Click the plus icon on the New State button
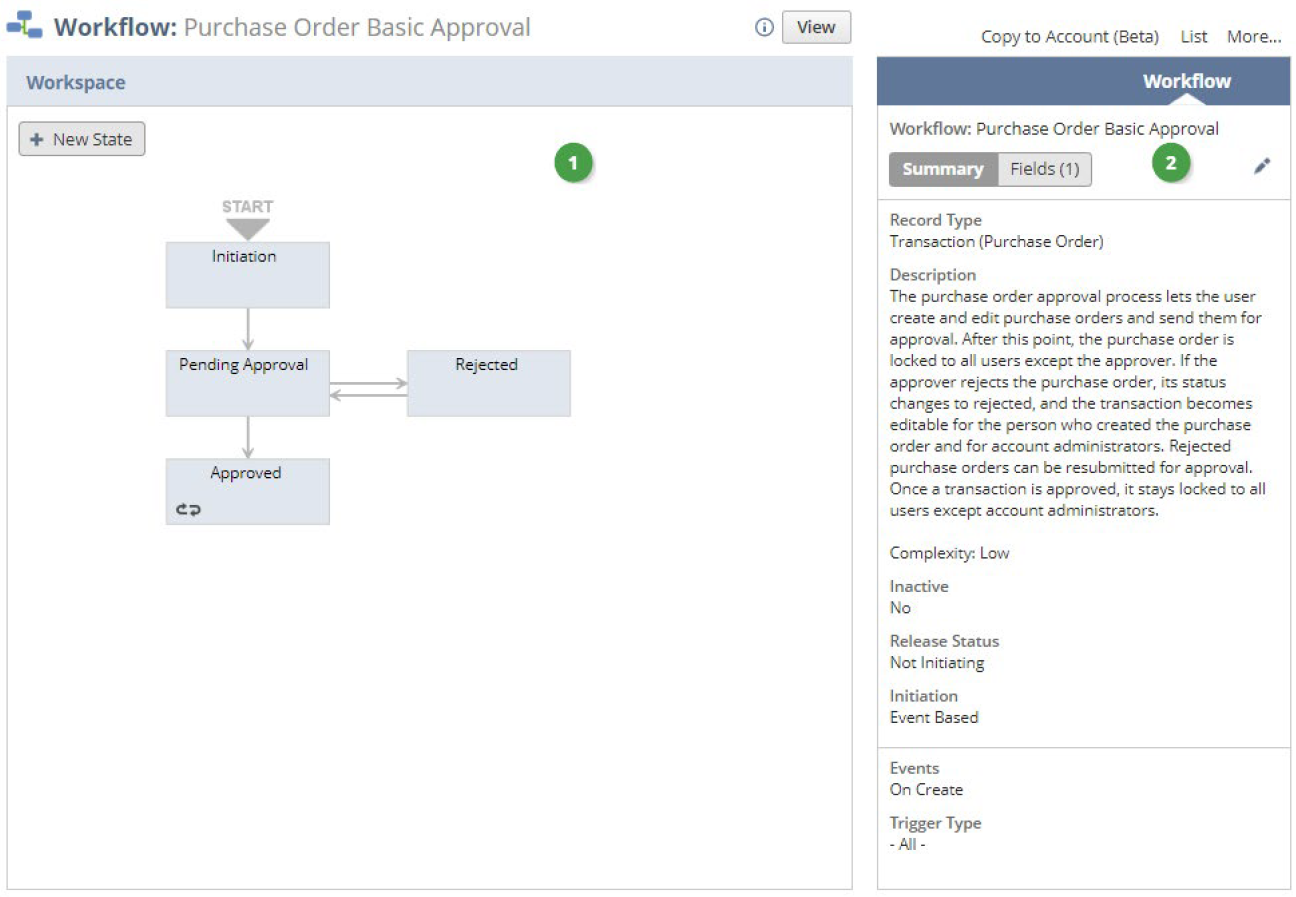1296x897 pixels. [36, 139]
